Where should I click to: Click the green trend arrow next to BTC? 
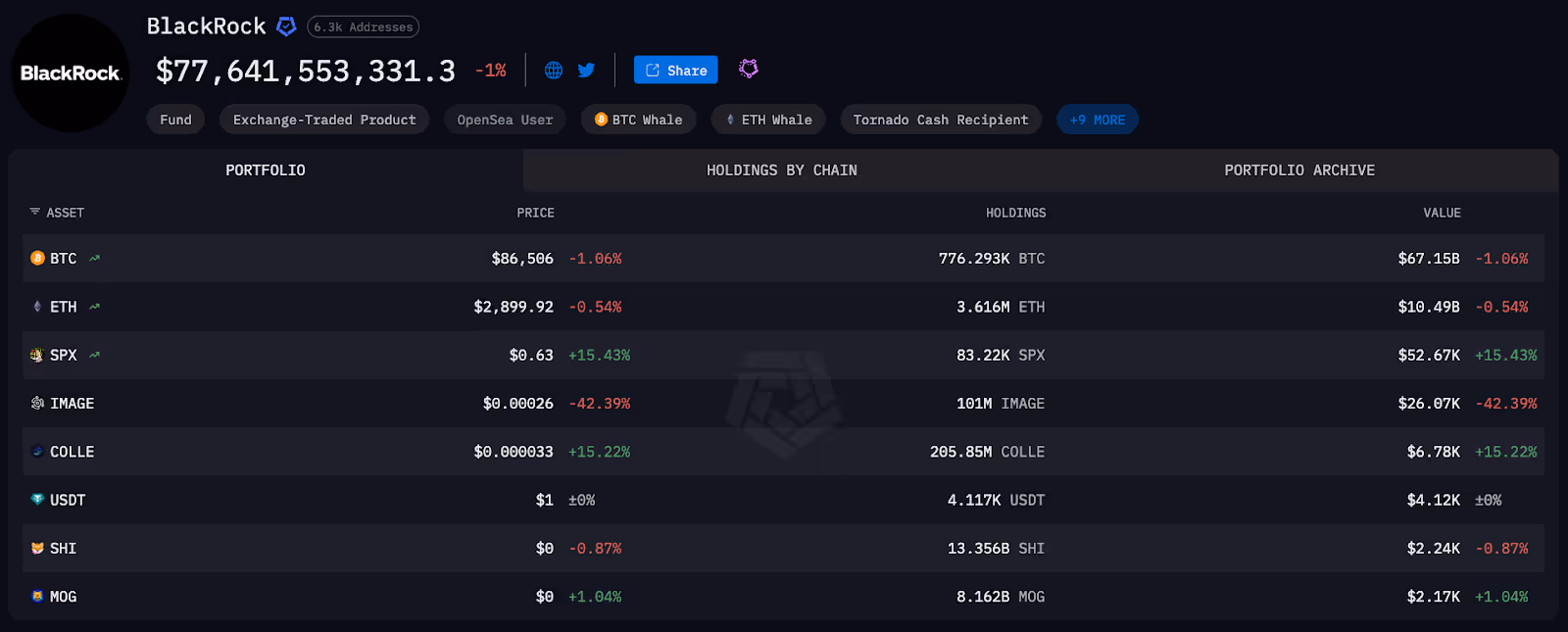click(93, 258)
